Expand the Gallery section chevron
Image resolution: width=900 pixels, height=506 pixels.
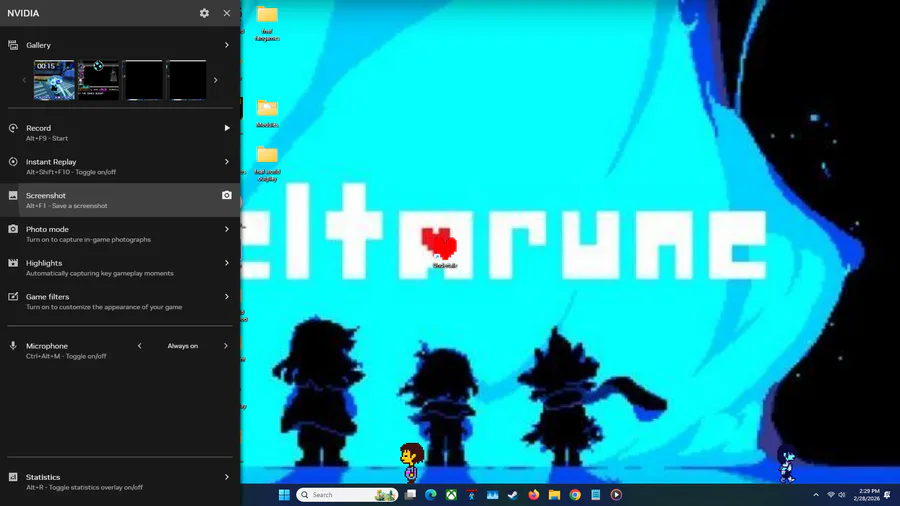point(227,45)
